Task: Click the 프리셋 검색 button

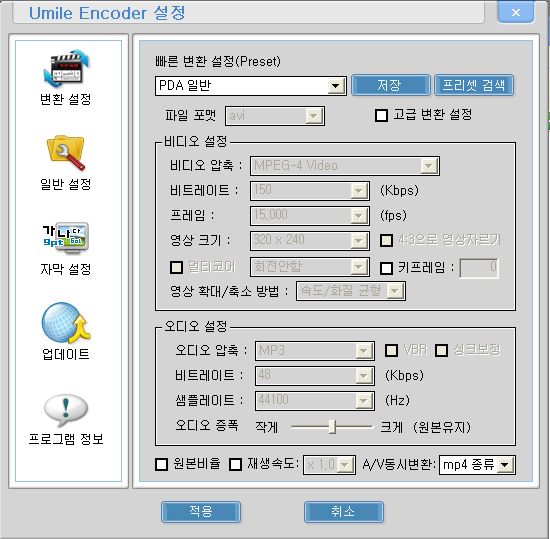Action: pos(474,85)
